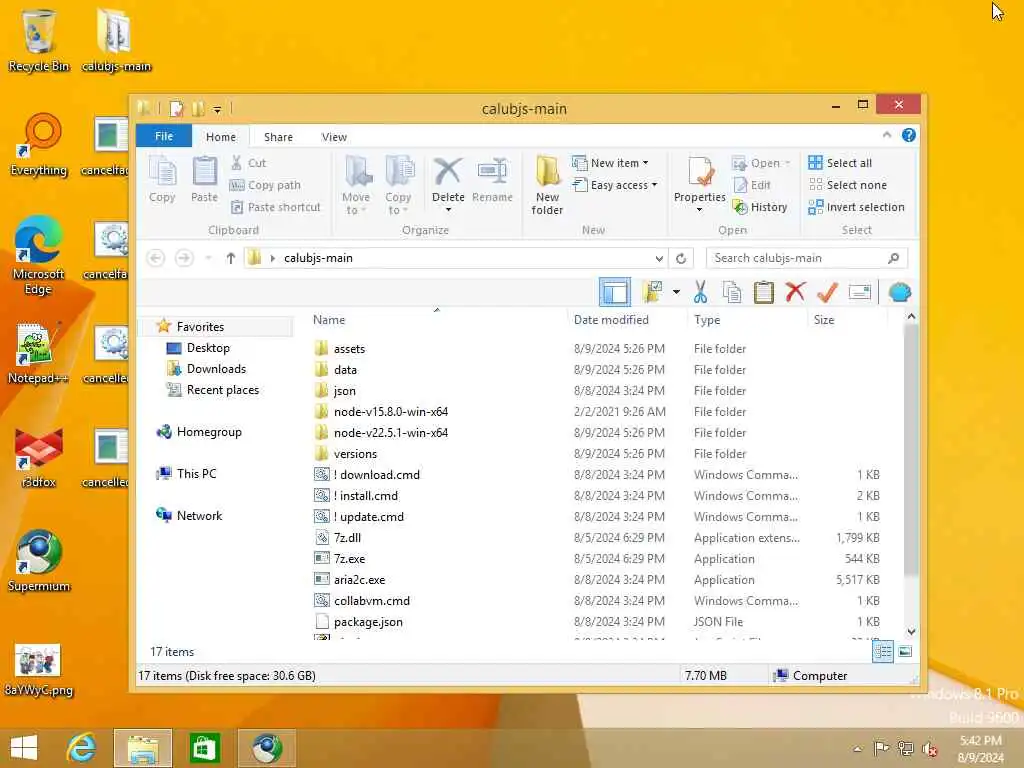Open Customize Quick Access Toolbar dropdown
The width and height of the screenshot is (1024, 768).
217,110
